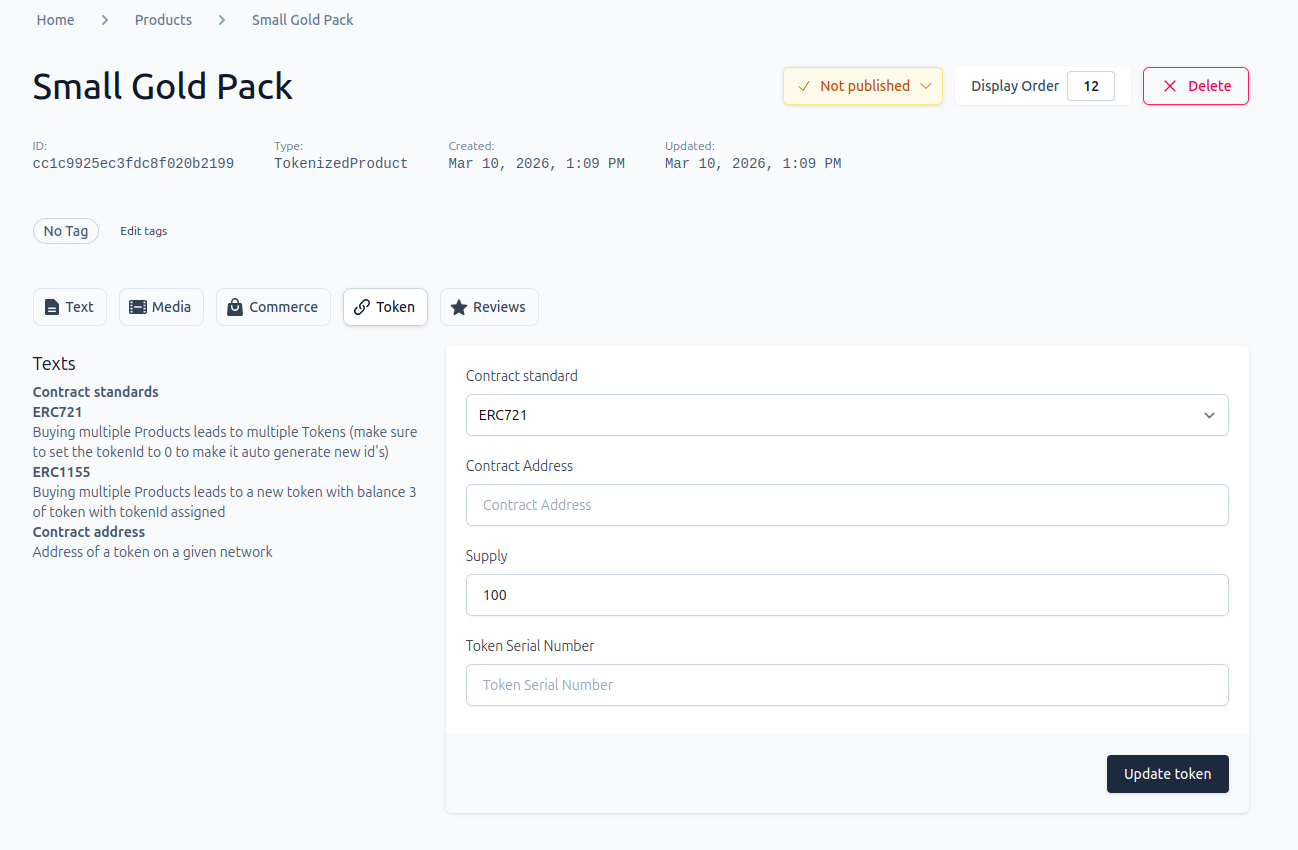The width and height of the screenshot is (1298, 850).
Task: Open the Edit tags link
Action: click(x=144, y=231)
